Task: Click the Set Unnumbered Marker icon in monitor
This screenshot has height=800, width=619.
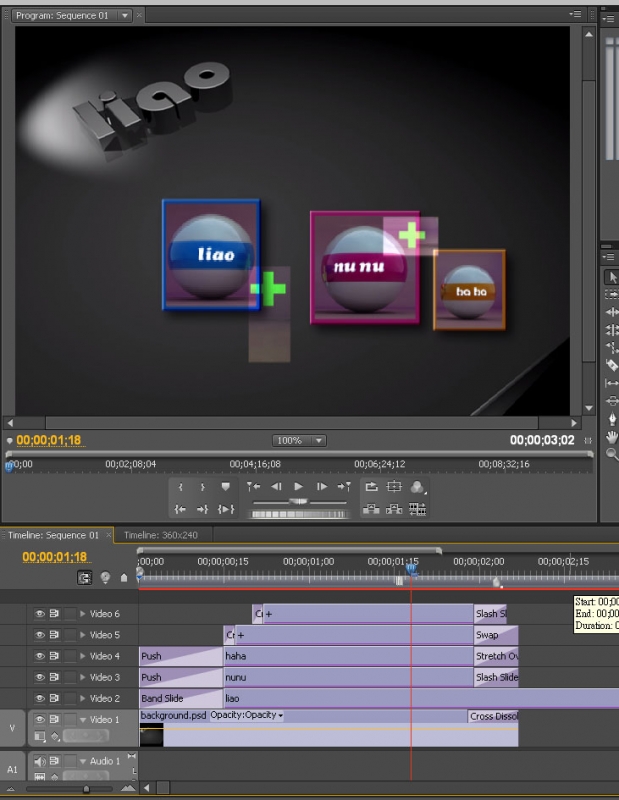Action: pyautogui.click(x=226, y=487)
